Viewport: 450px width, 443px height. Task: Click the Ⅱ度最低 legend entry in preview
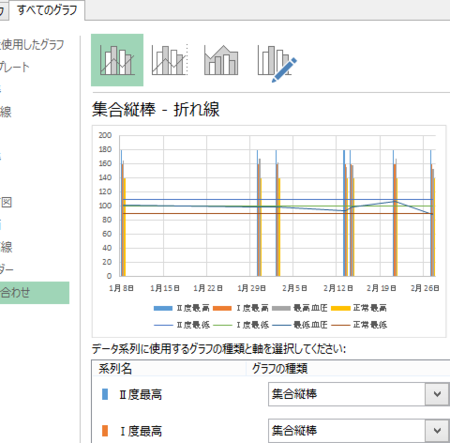(x=182, y=325)
